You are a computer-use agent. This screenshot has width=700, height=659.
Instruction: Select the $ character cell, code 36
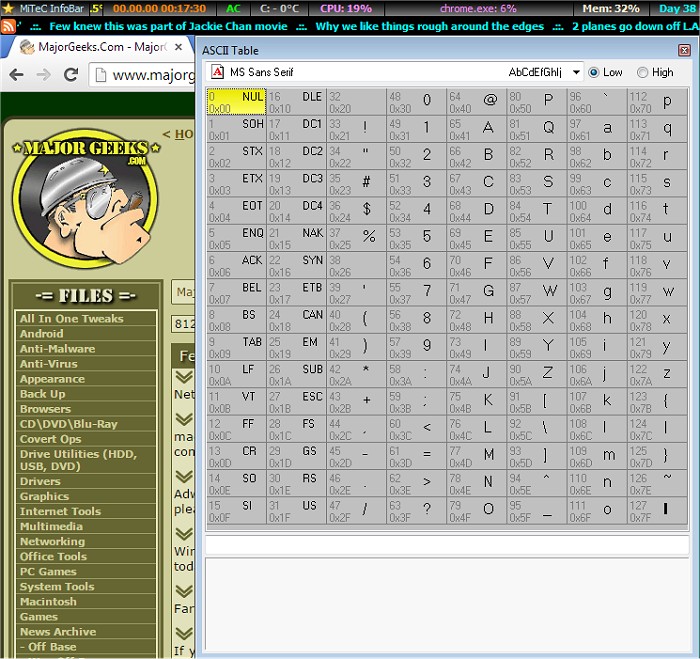[356, 211]
